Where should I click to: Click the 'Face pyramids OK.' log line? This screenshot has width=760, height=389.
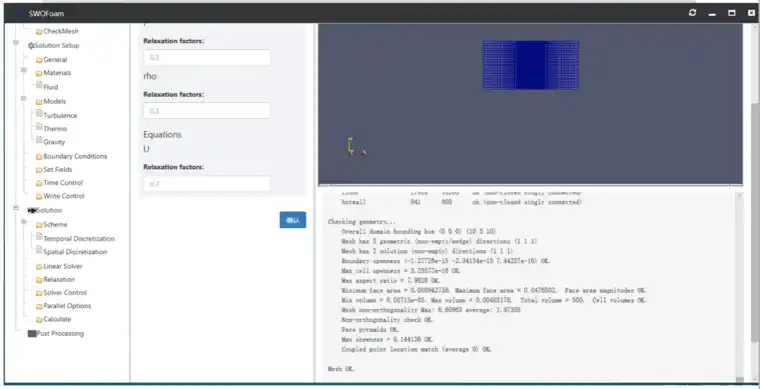tap(370, 329)
